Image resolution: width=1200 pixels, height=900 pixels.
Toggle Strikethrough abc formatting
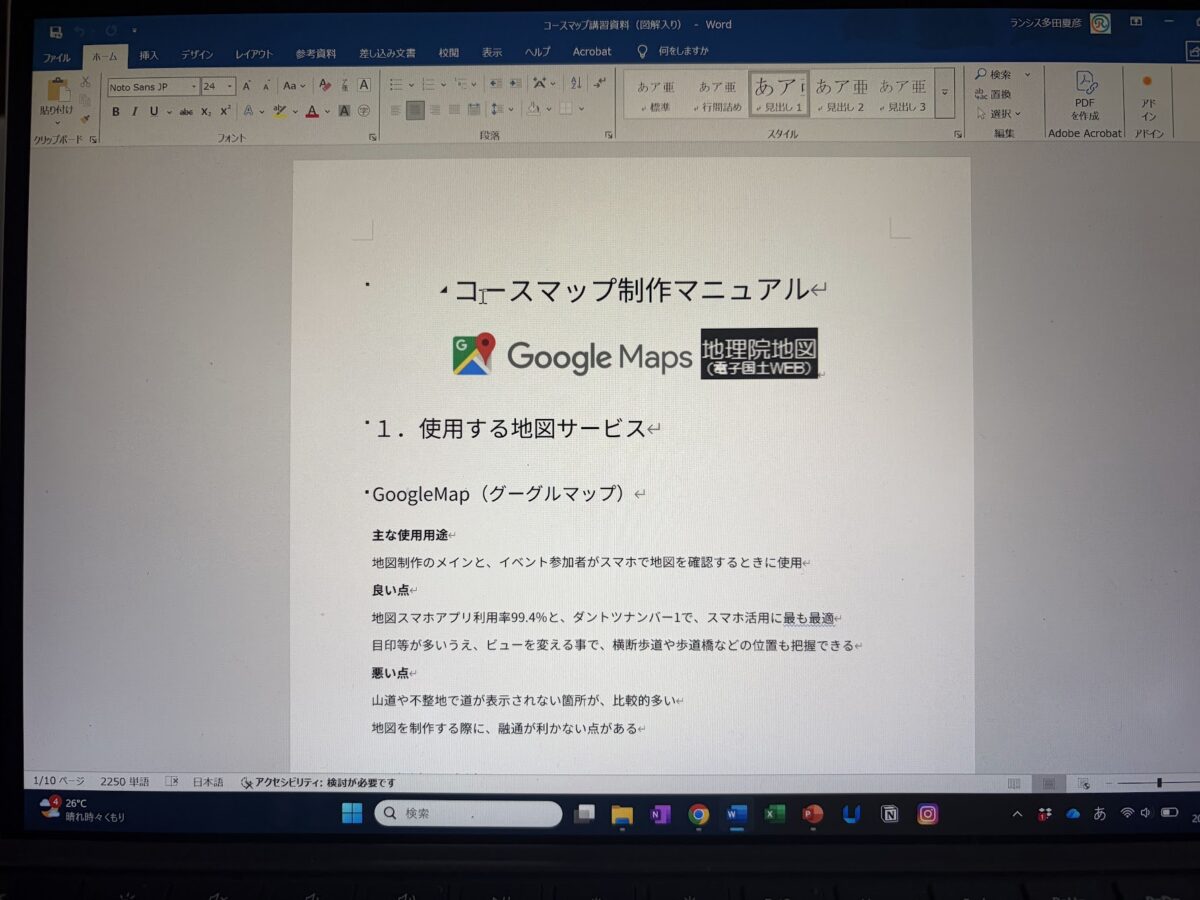tap(186, 112)
